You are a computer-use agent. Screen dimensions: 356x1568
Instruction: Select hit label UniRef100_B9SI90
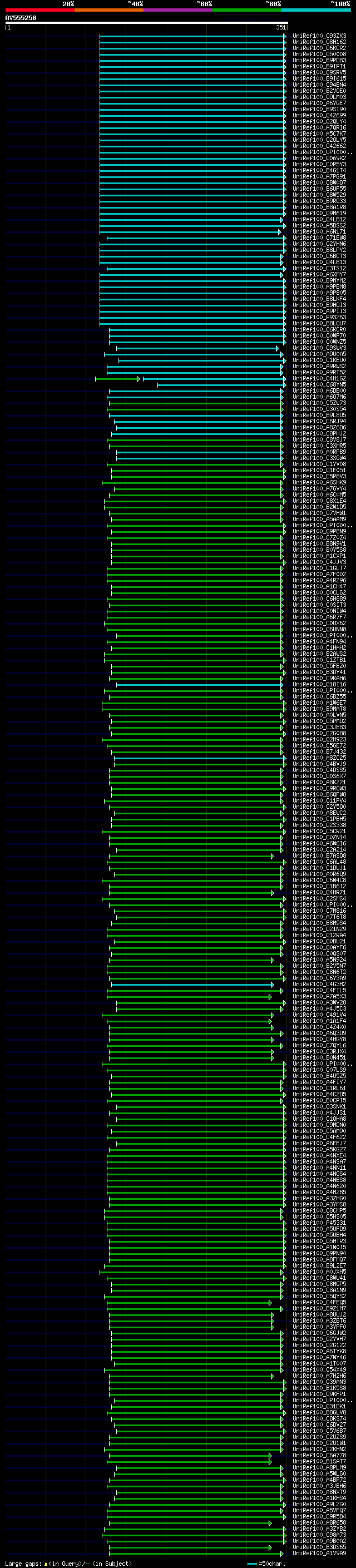[319, 109]
